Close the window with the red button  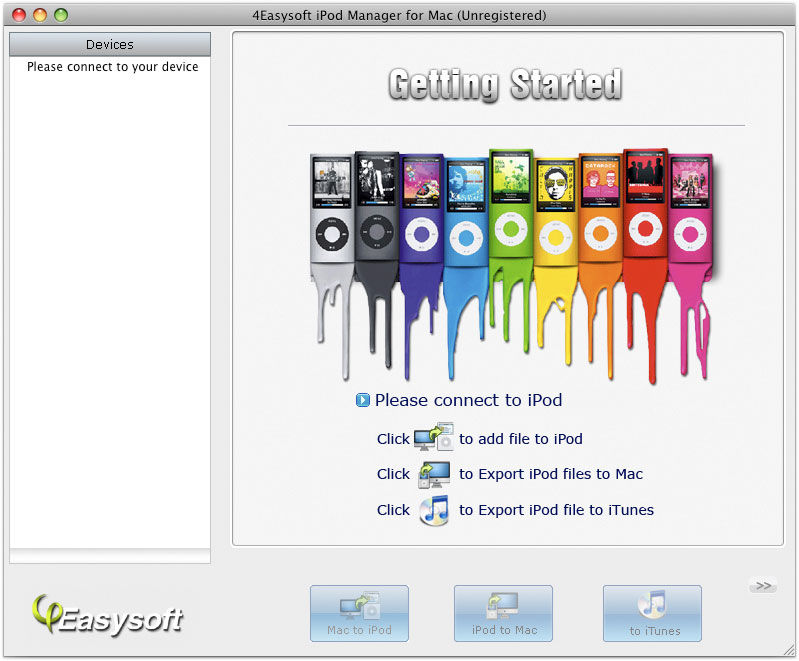19,15
